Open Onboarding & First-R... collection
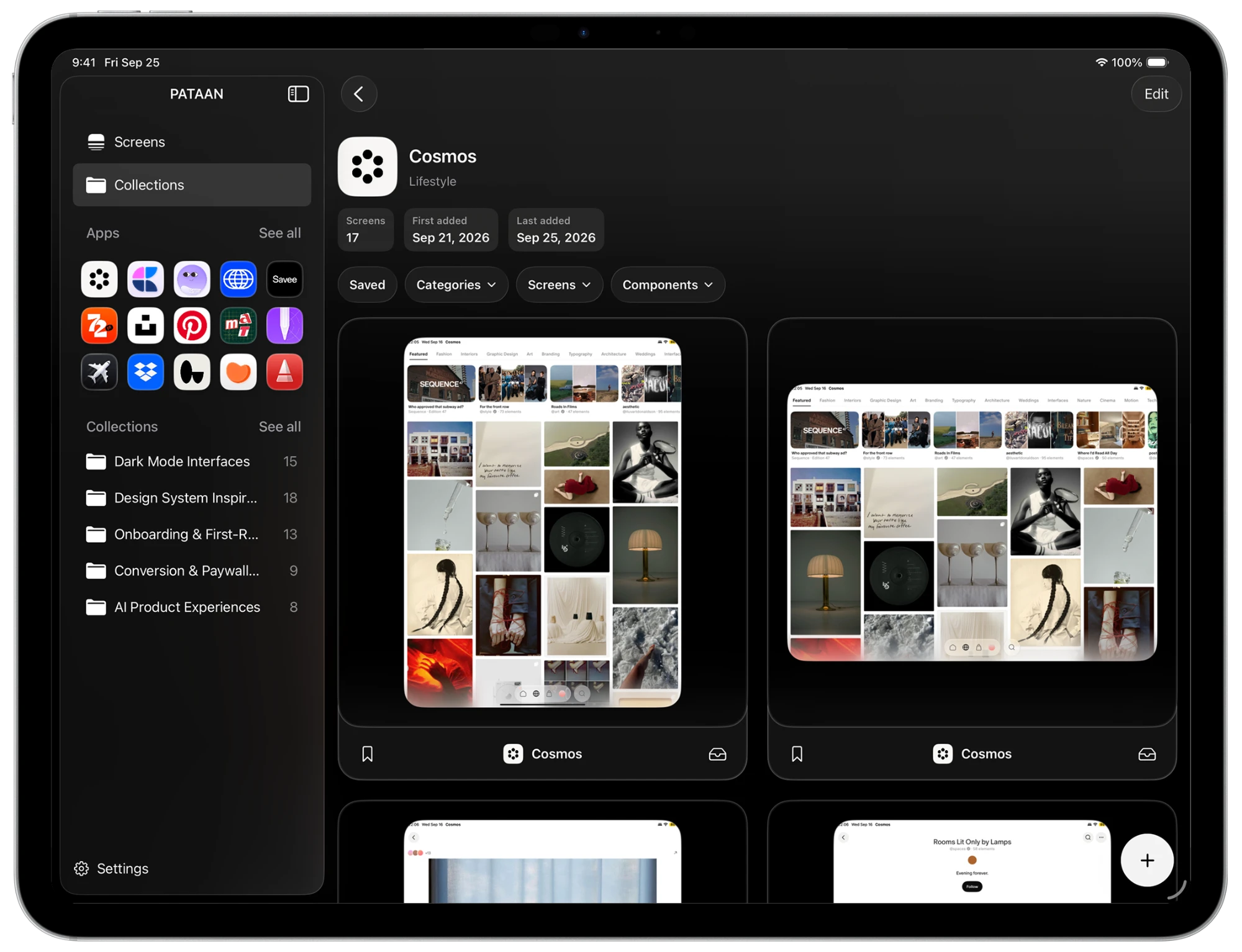This screenshot has height=952, width=1242. (x=192, y=534)
